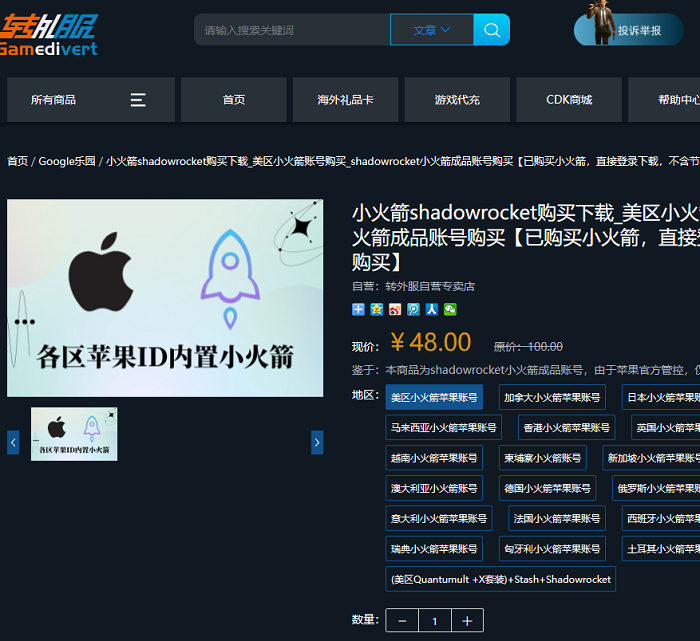Go to 首页 in navigation bar
700x641 pixels.
click(x=233, y=100)
